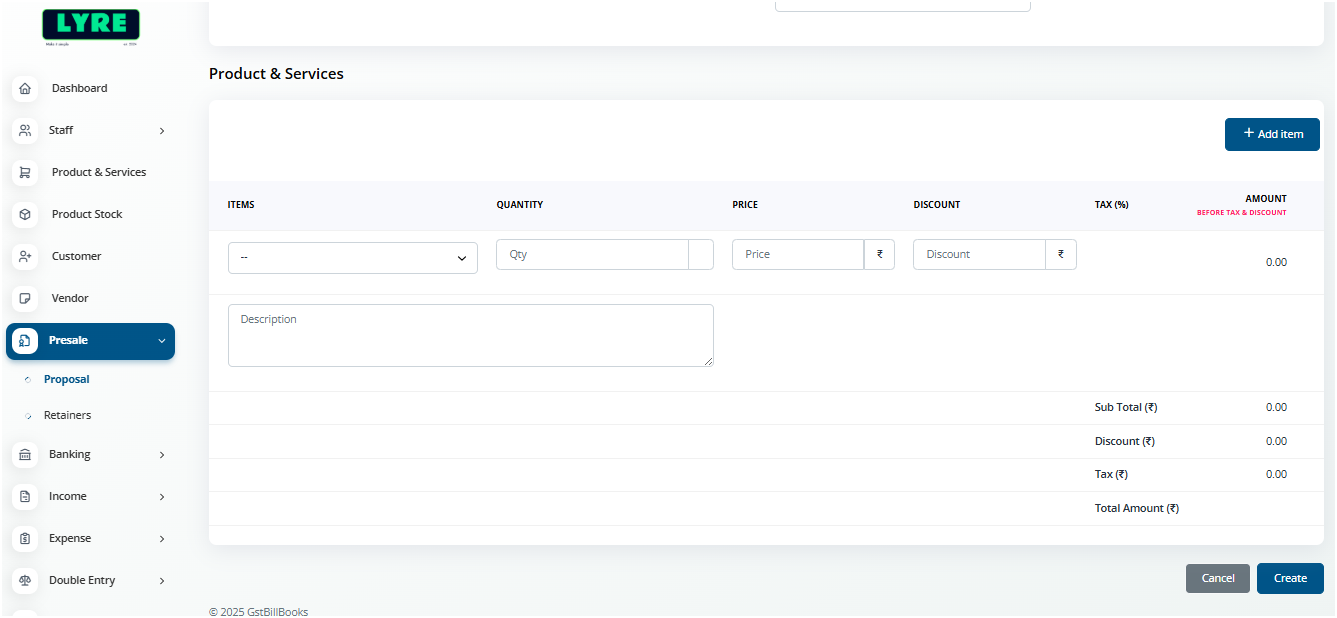The height and width of the screenshot is (618, 1337).
Task: Click the Dashboard home icon
Action: tap(25, 88)
